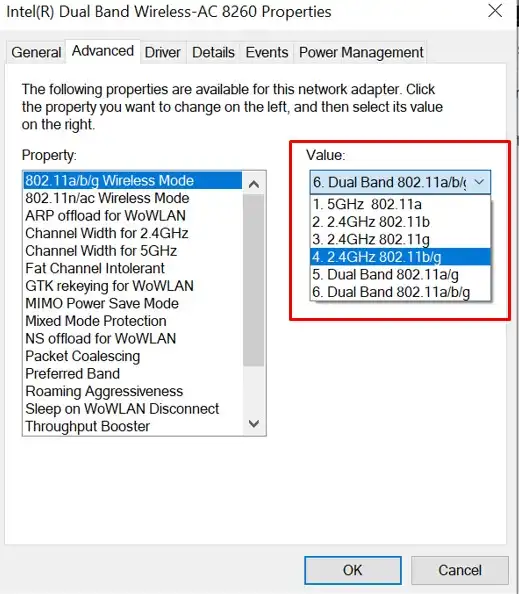Confirm changes with OK button
Image resolution: width=519 pixels, height=594 pixels.
click(x=353, y=570)
